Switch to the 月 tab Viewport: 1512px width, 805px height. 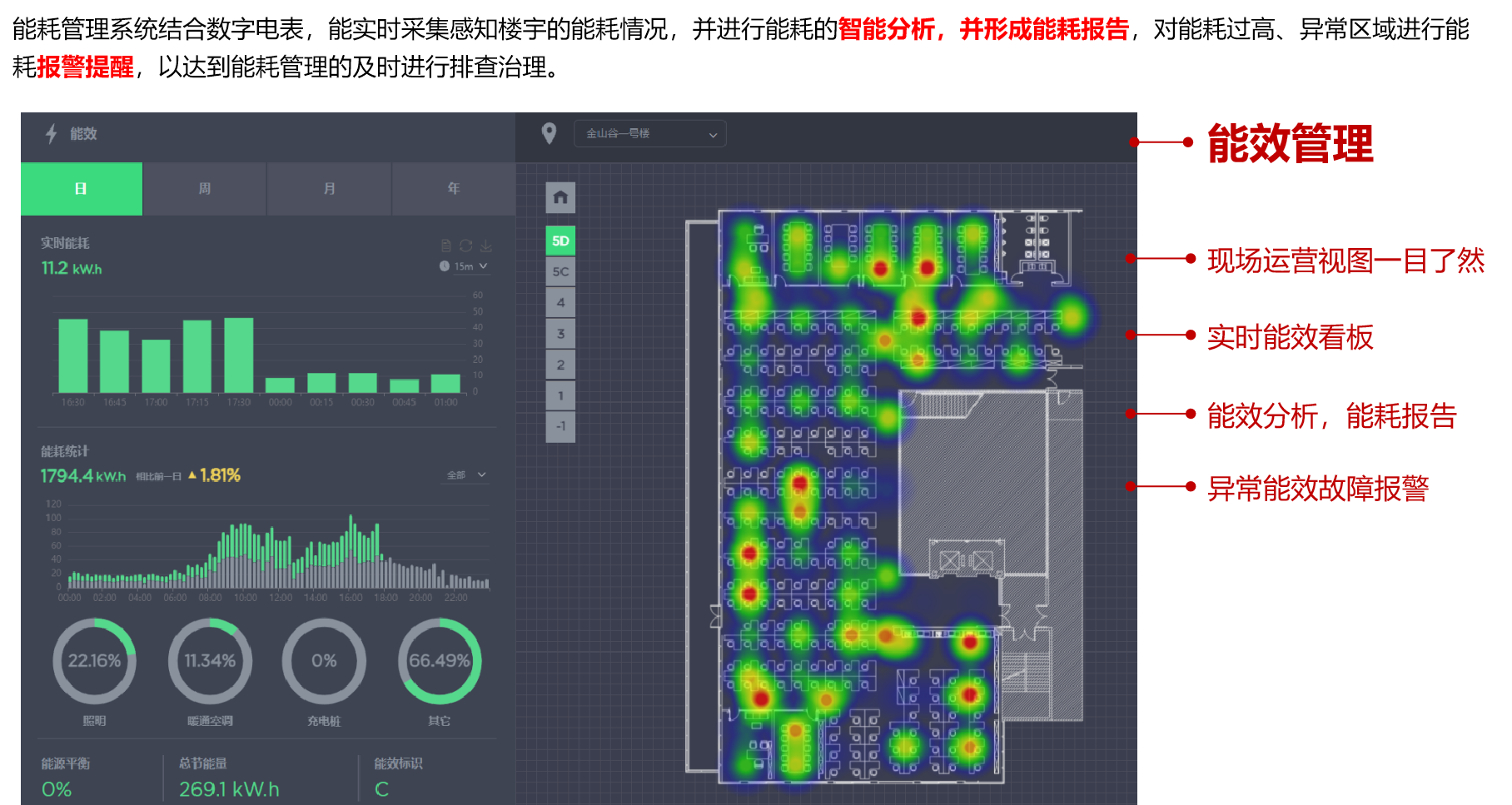[329, 189]
